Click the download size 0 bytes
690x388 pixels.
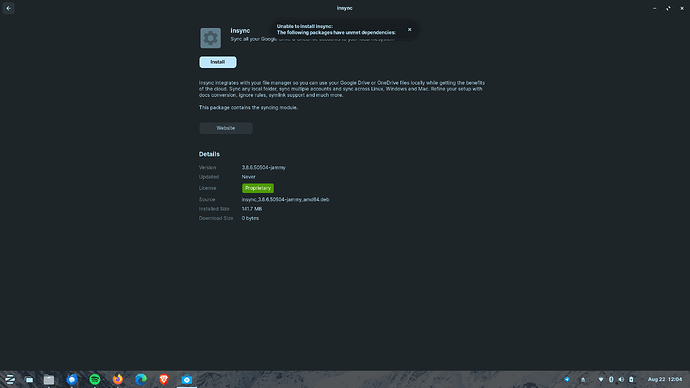tap(250, 218)
